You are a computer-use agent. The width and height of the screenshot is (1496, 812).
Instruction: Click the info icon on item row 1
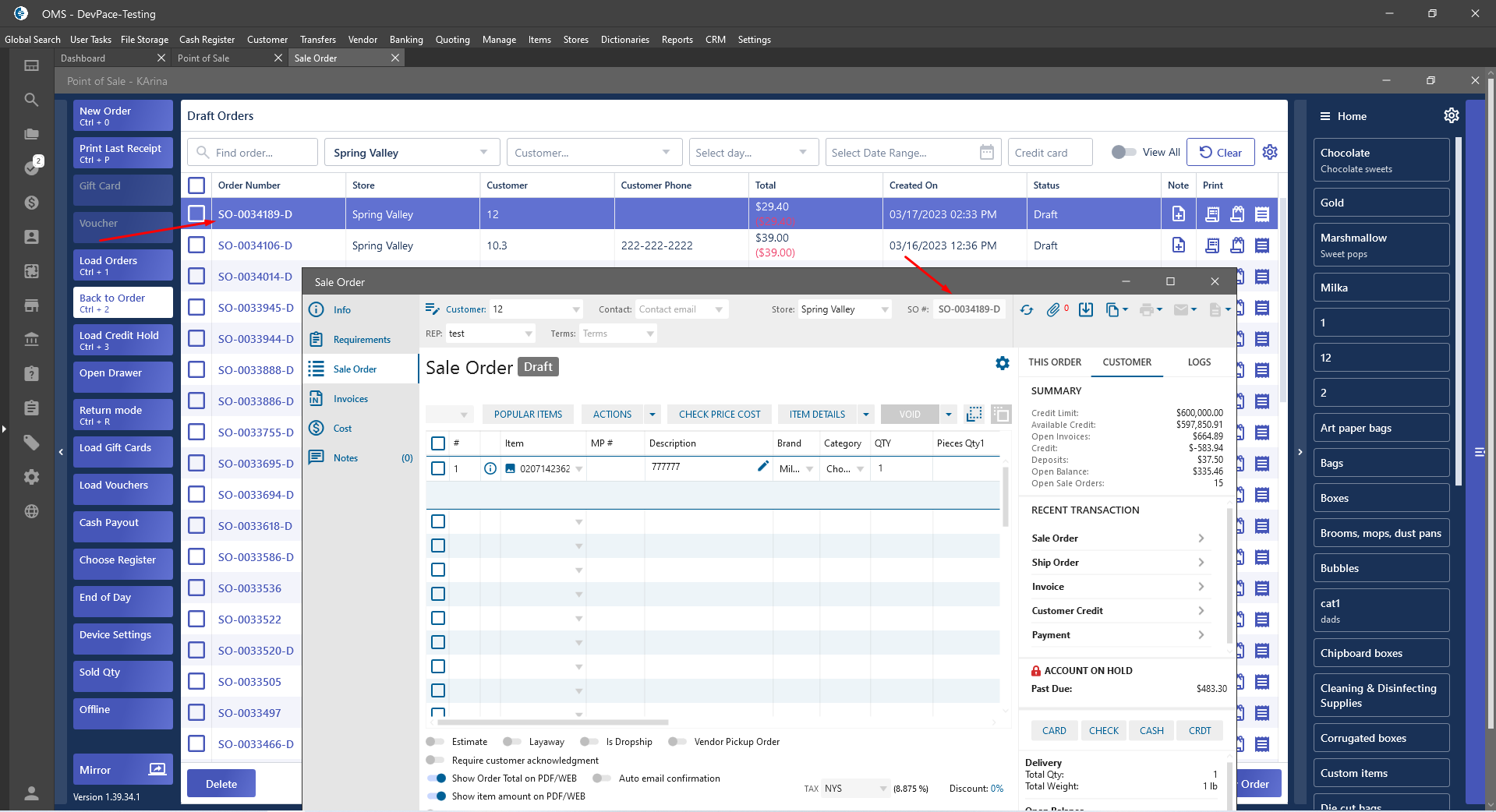(x=490, y=468)
